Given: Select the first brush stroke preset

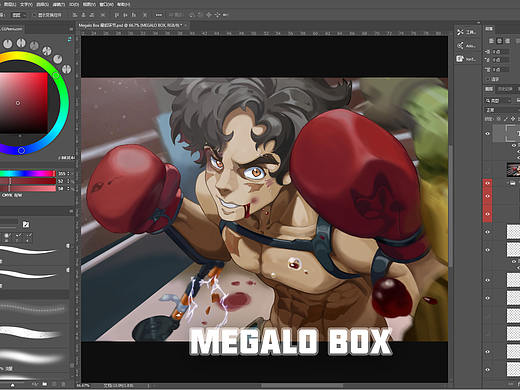Looking at the screenshot, I should (28, 250).
